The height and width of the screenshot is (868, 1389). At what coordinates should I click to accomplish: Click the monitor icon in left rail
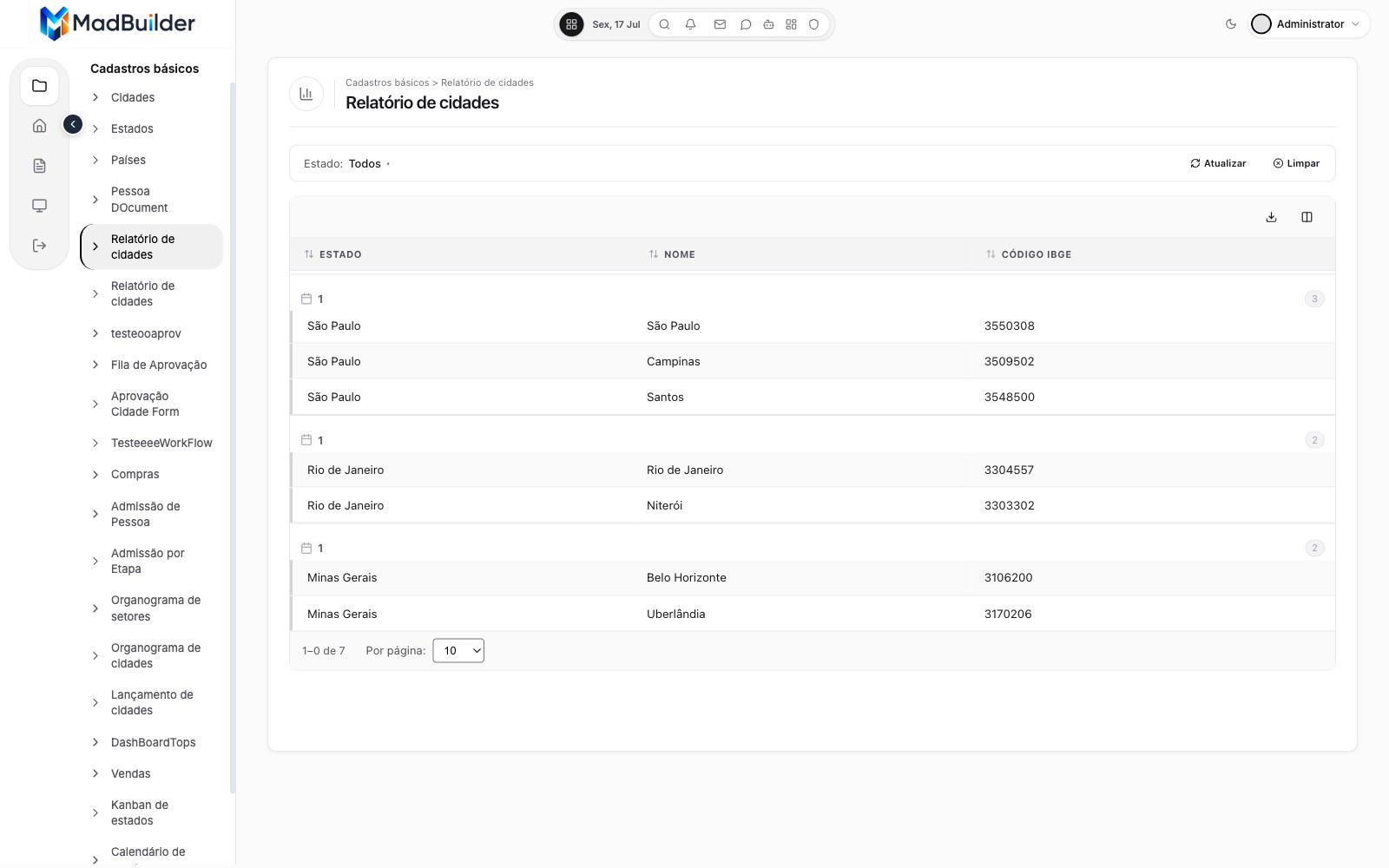(40, 206)
